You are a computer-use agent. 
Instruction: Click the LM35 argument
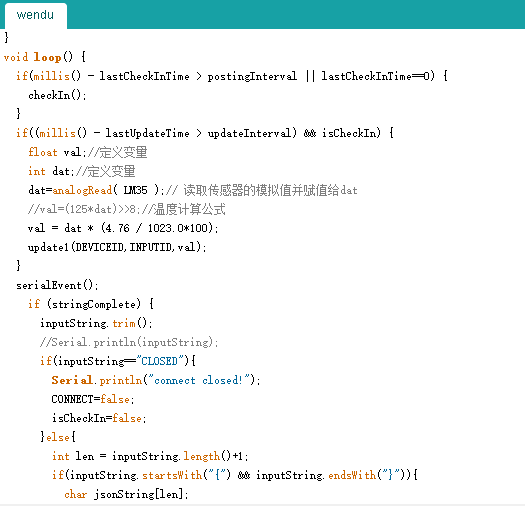(135, 190)
